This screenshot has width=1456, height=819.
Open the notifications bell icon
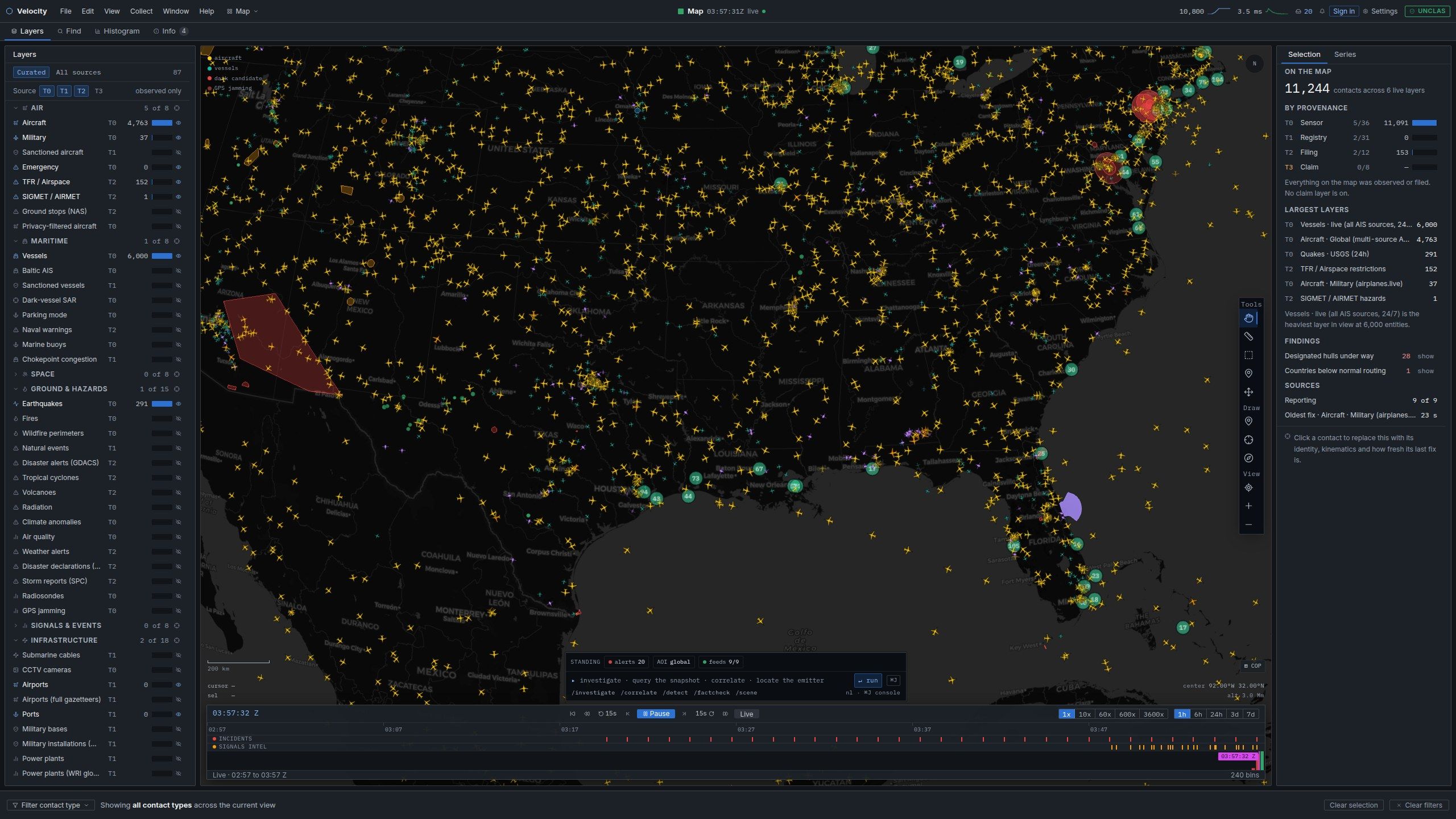tap(1322, 11)
